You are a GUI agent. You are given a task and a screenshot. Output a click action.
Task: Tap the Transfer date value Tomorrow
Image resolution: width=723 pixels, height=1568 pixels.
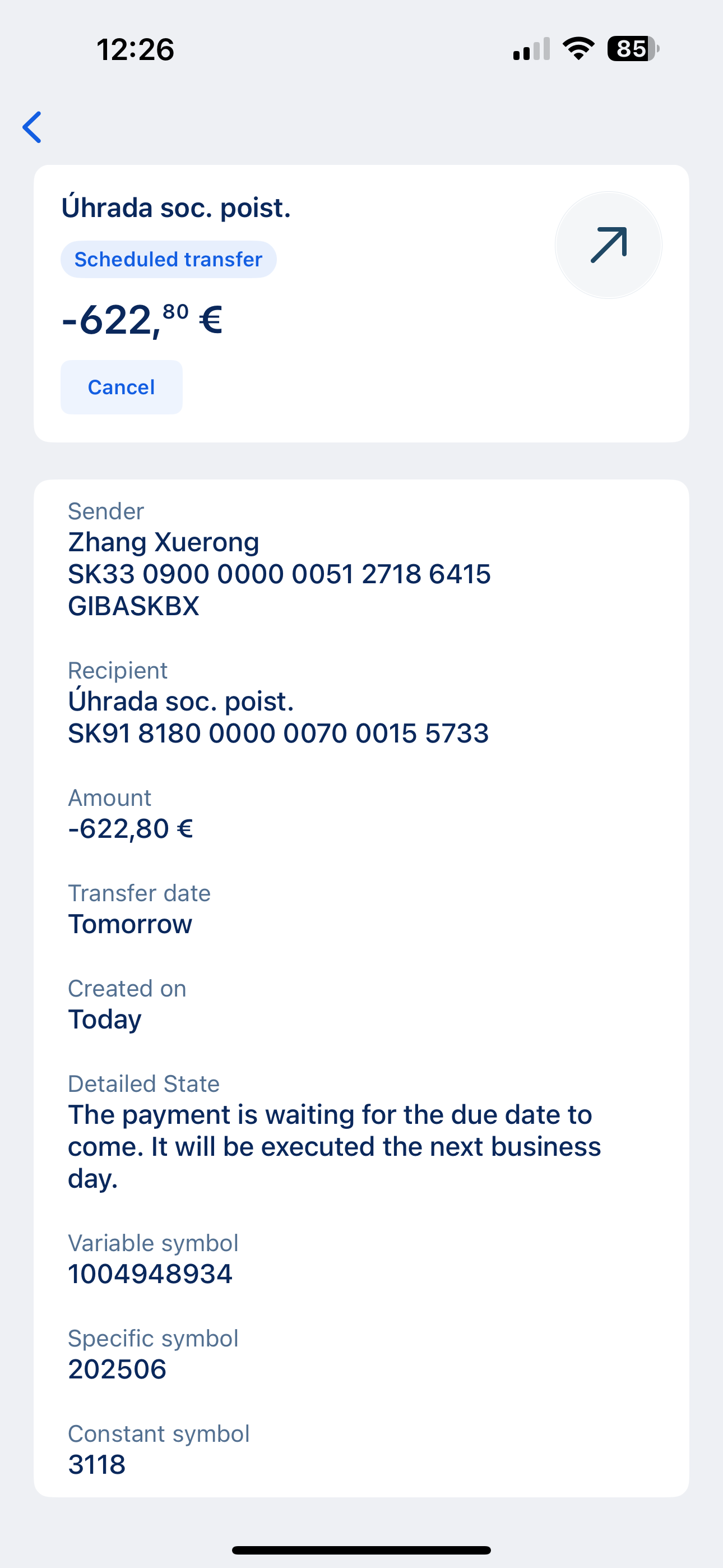(129, 925)
